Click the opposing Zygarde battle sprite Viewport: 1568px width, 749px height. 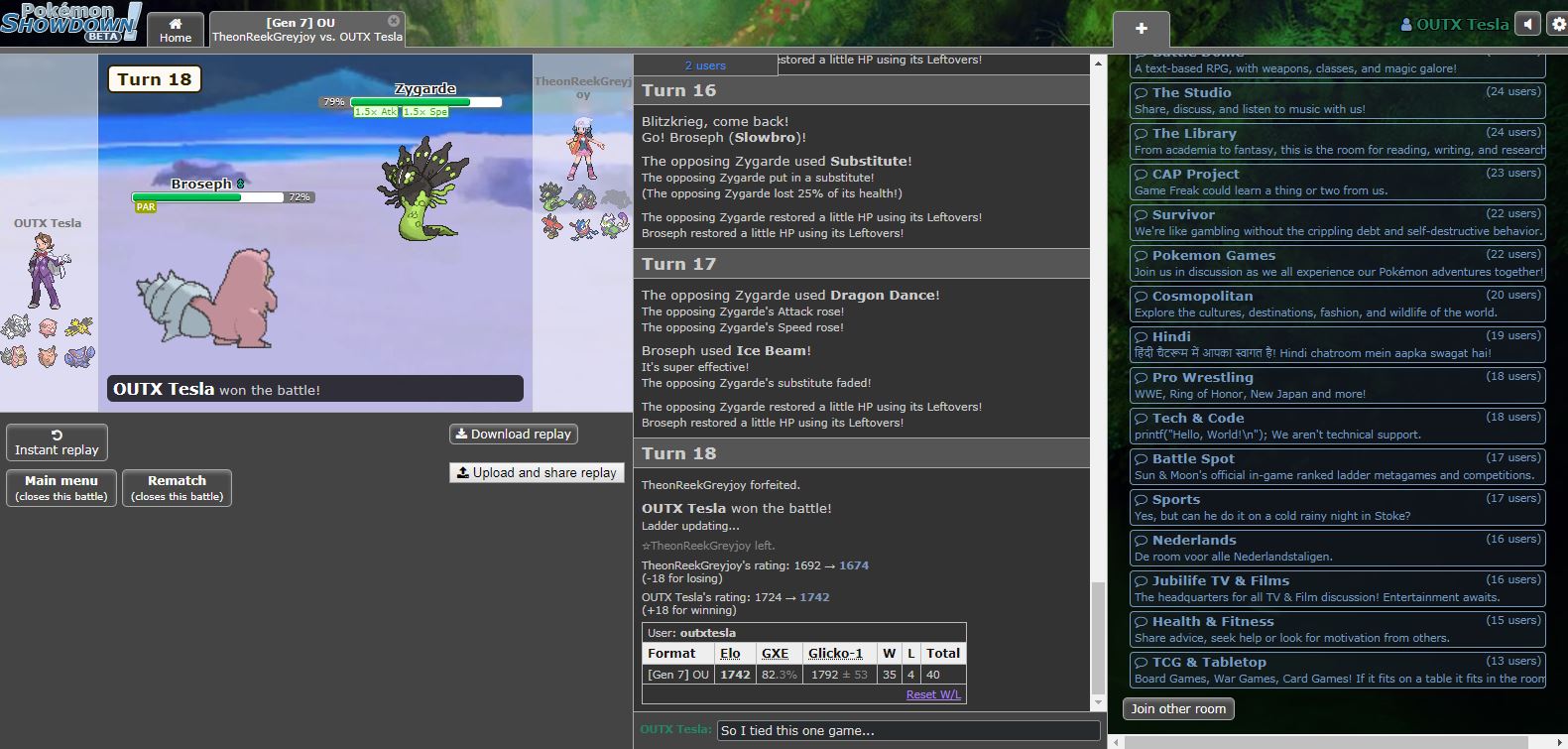pos(423,189)
